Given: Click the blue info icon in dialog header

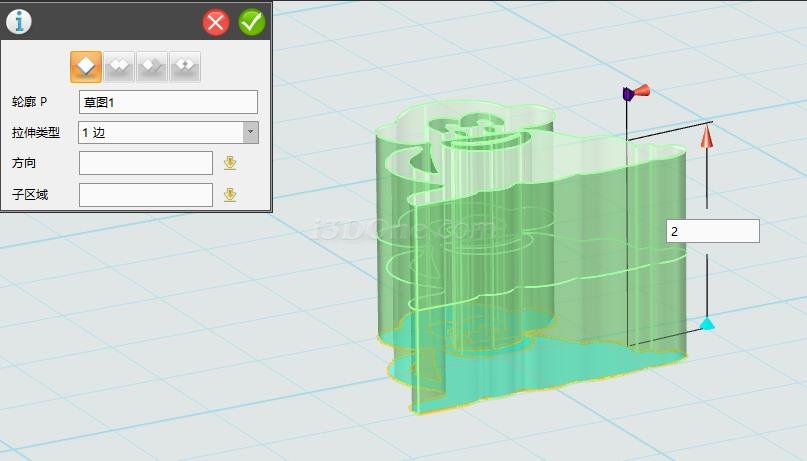Looking at the screenshot, I should (19, 21).
